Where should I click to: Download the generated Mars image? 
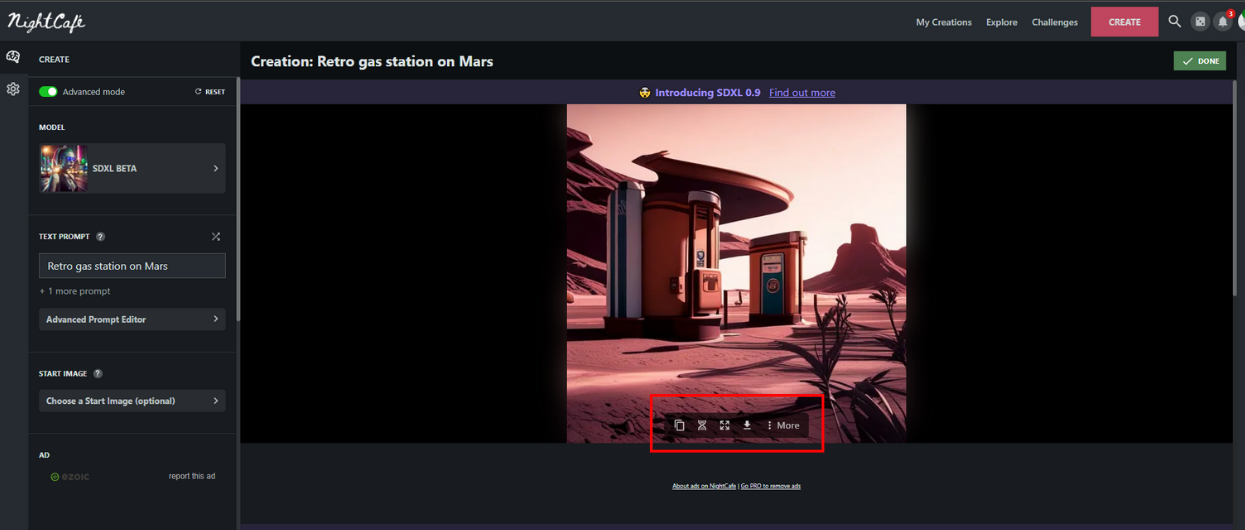tap(747, 425)
